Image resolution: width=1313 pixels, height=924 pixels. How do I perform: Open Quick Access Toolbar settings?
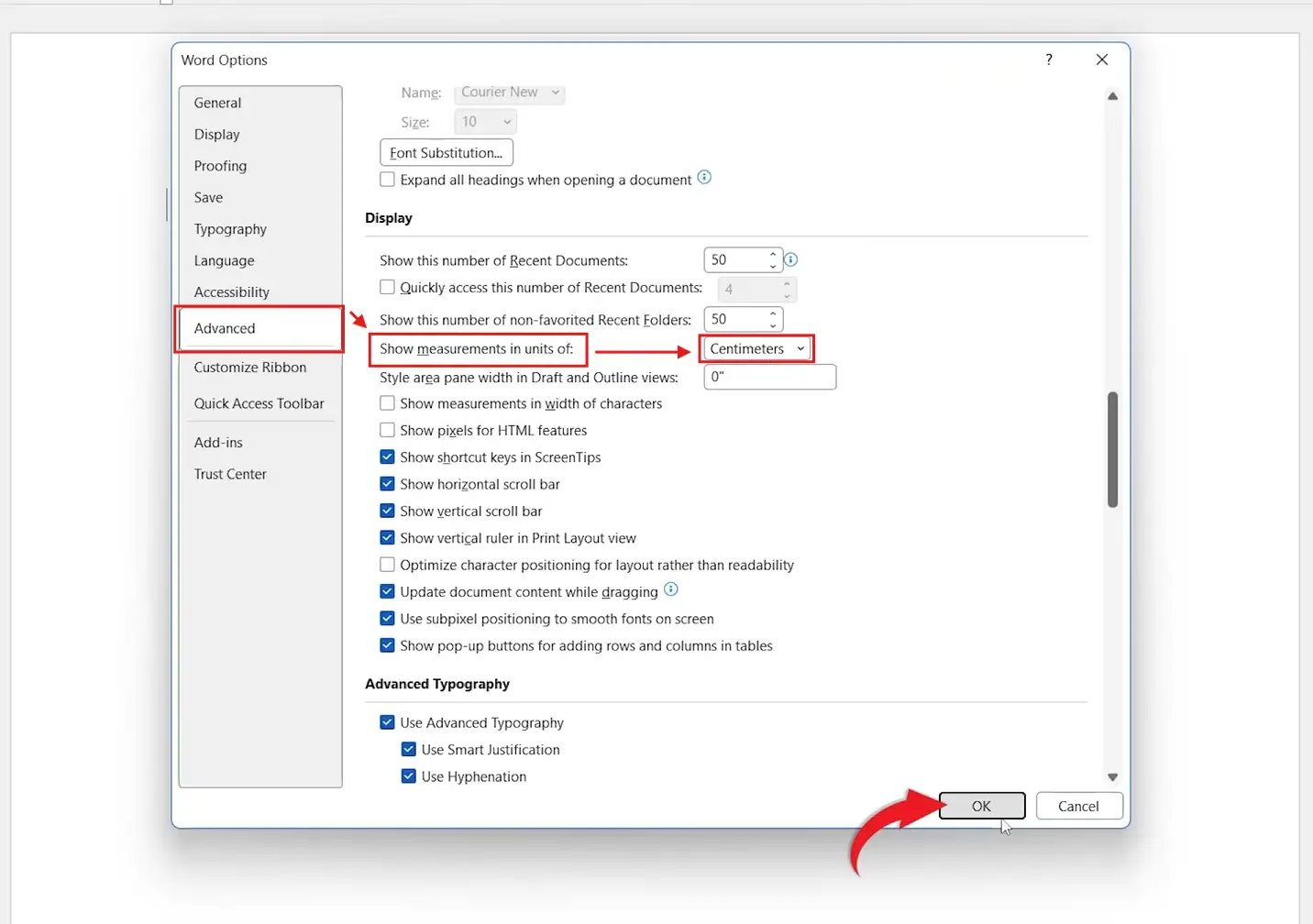point(260,403)
